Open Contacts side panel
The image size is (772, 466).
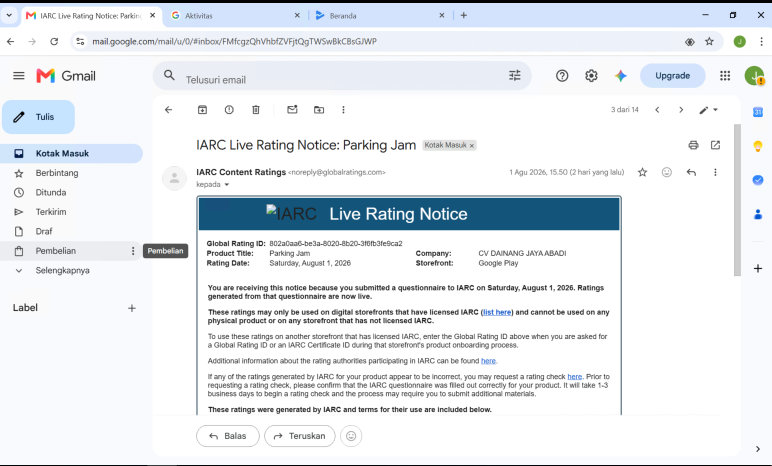(x=758, y=214)
